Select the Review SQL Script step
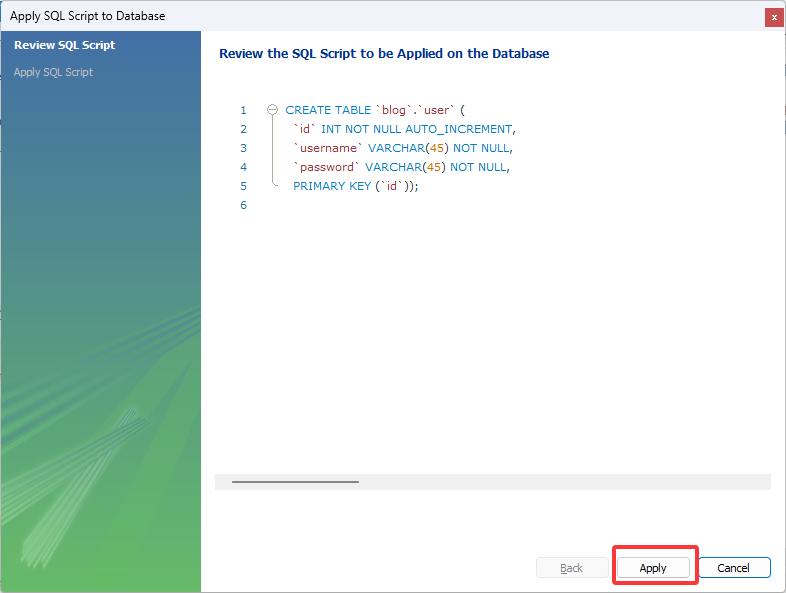786x593 pixels. (x=64, y=45)
